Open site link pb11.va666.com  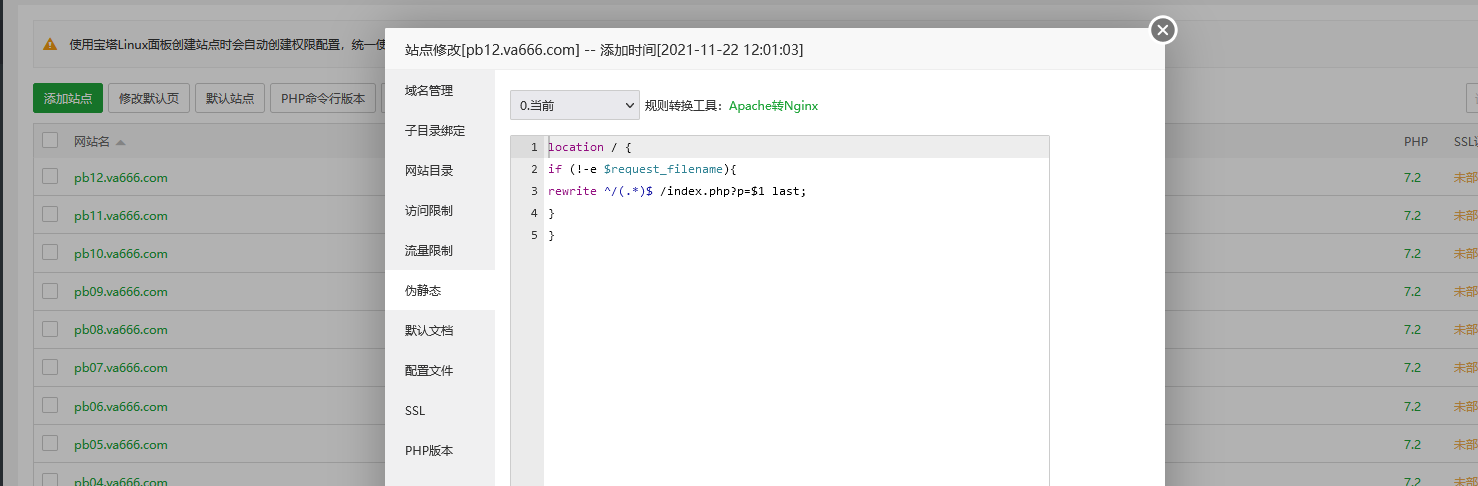(120, 216)
